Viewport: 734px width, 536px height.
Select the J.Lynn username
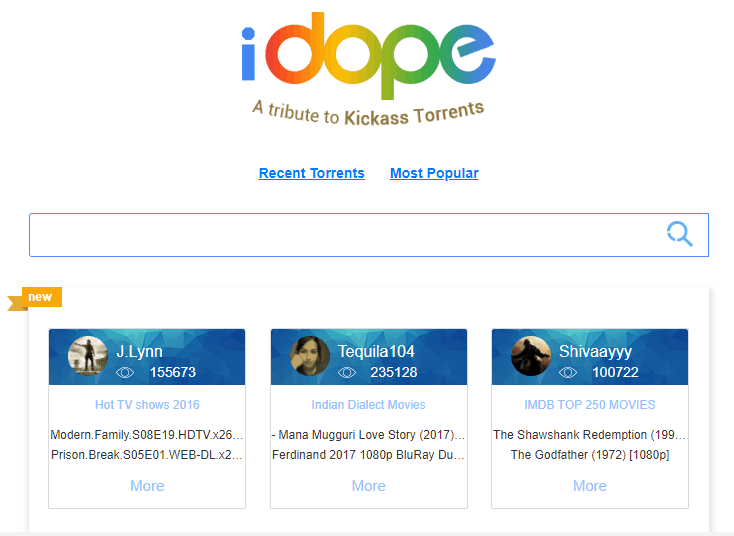pyautogui.click(x=139, y=352)
